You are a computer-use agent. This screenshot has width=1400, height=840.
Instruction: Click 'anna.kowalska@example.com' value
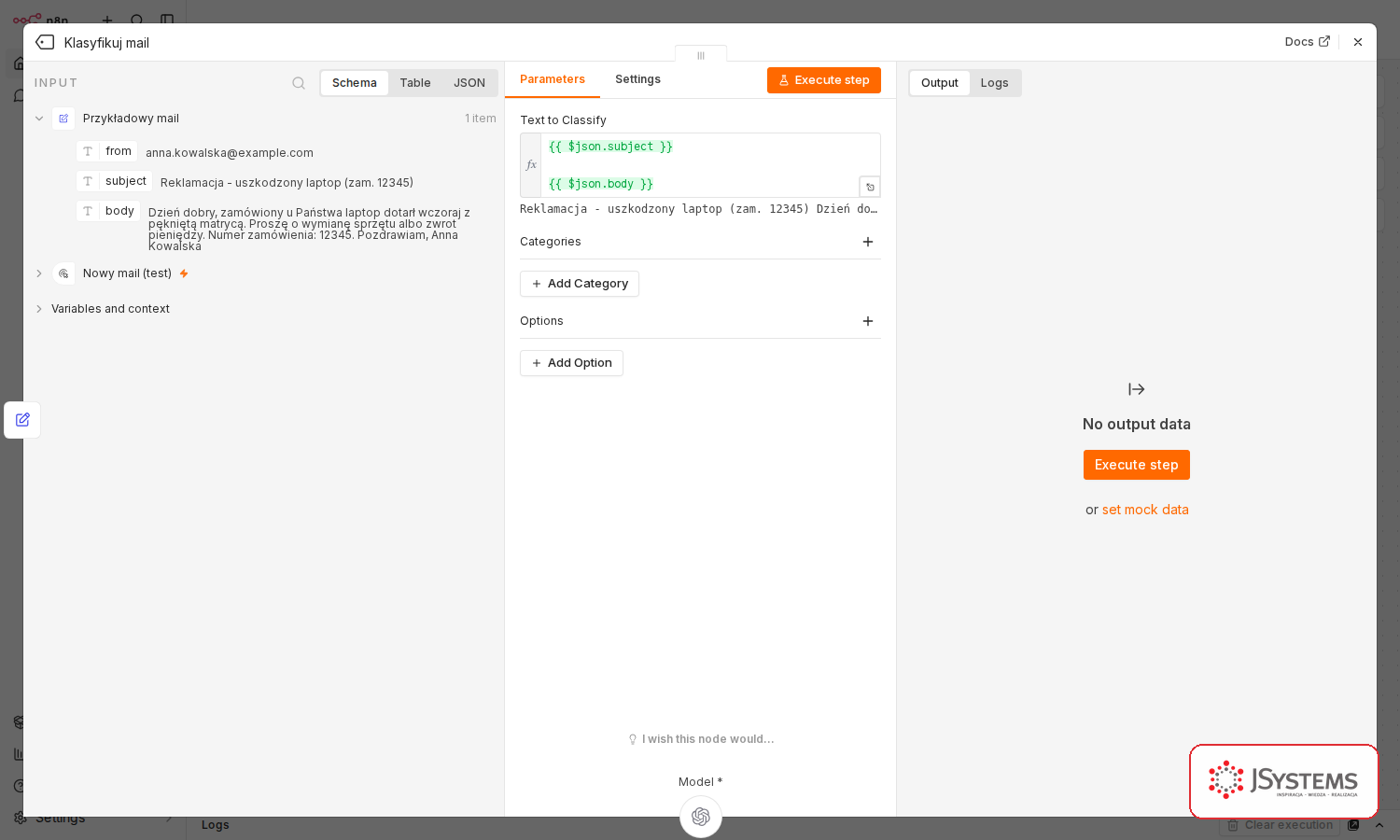click(x=230, y=153)
